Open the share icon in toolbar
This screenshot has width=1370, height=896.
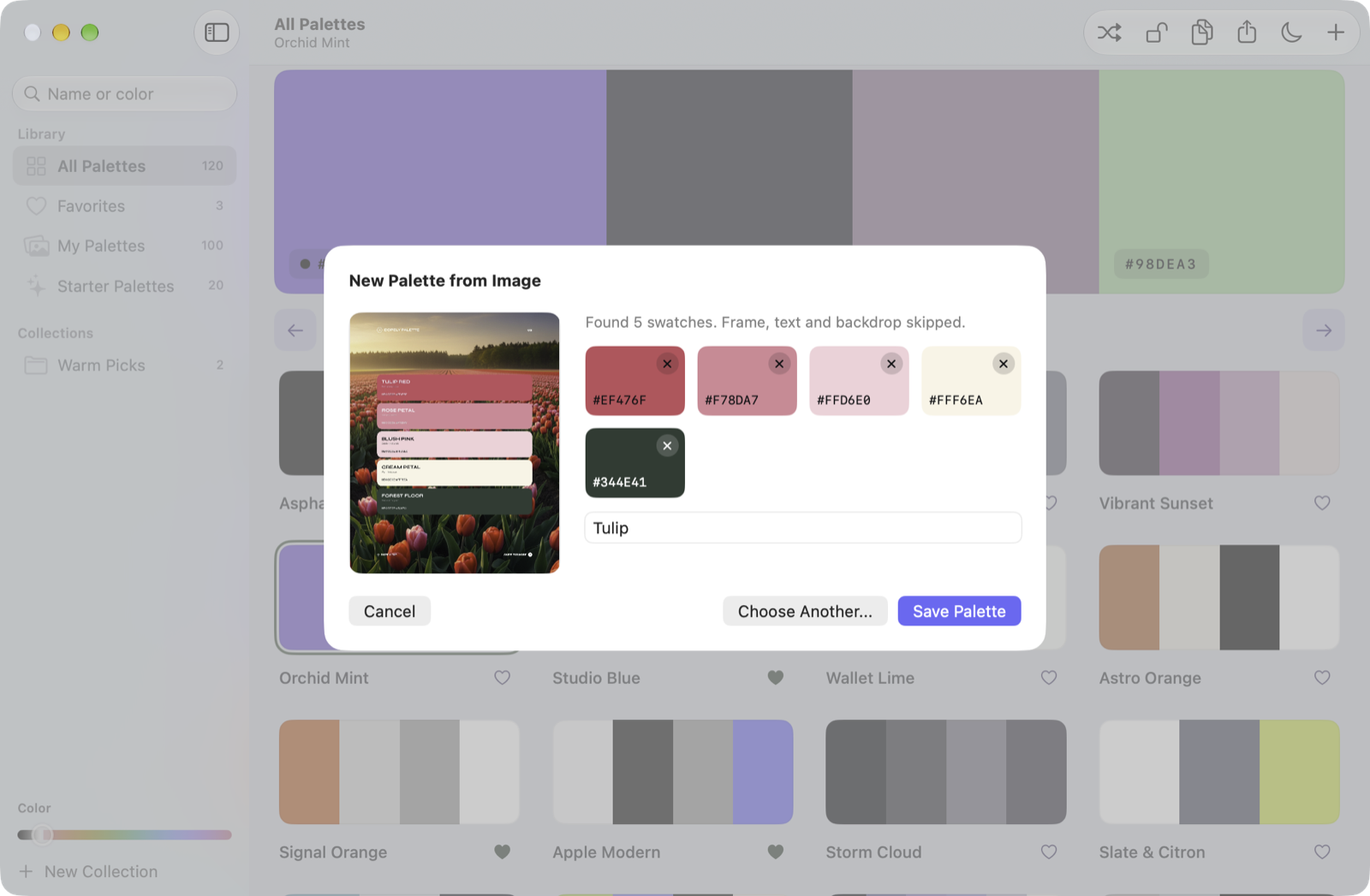pyautogui.click(x=1247, y=33)
